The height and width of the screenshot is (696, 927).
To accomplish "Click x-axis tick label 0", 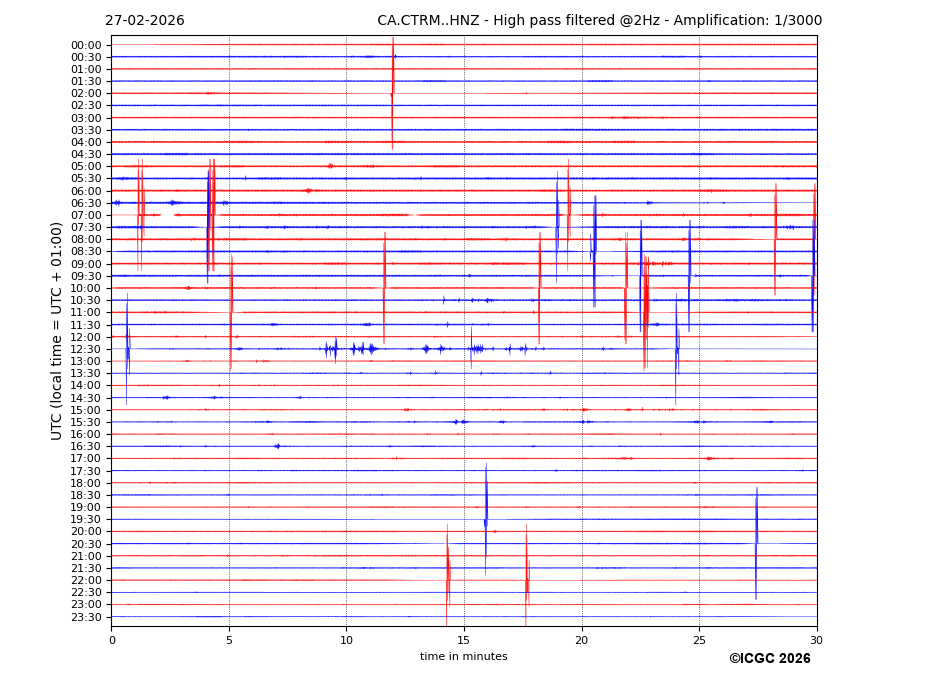I will (x=112, y=640).
